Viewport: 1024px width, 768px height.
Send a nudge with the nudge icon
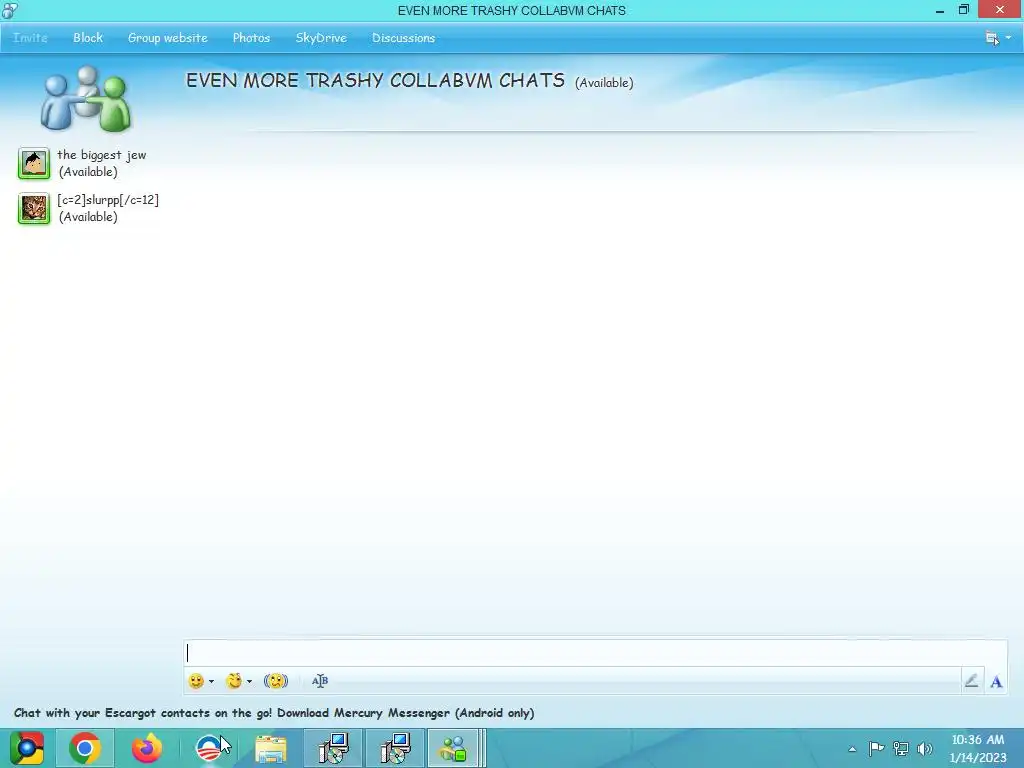click(x=276, y=681)
